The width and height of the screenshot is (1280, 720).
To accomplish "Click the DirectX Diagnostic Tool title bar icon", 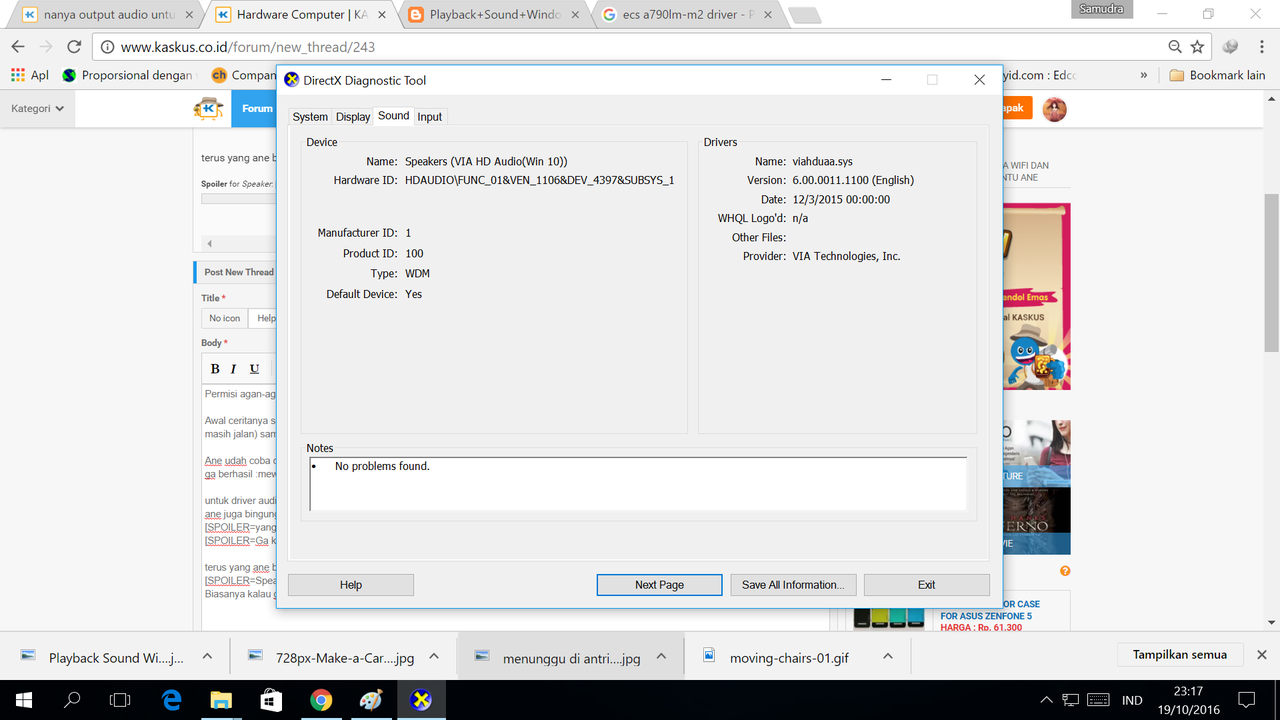I will pyautogui.click(x=291, y=80).
